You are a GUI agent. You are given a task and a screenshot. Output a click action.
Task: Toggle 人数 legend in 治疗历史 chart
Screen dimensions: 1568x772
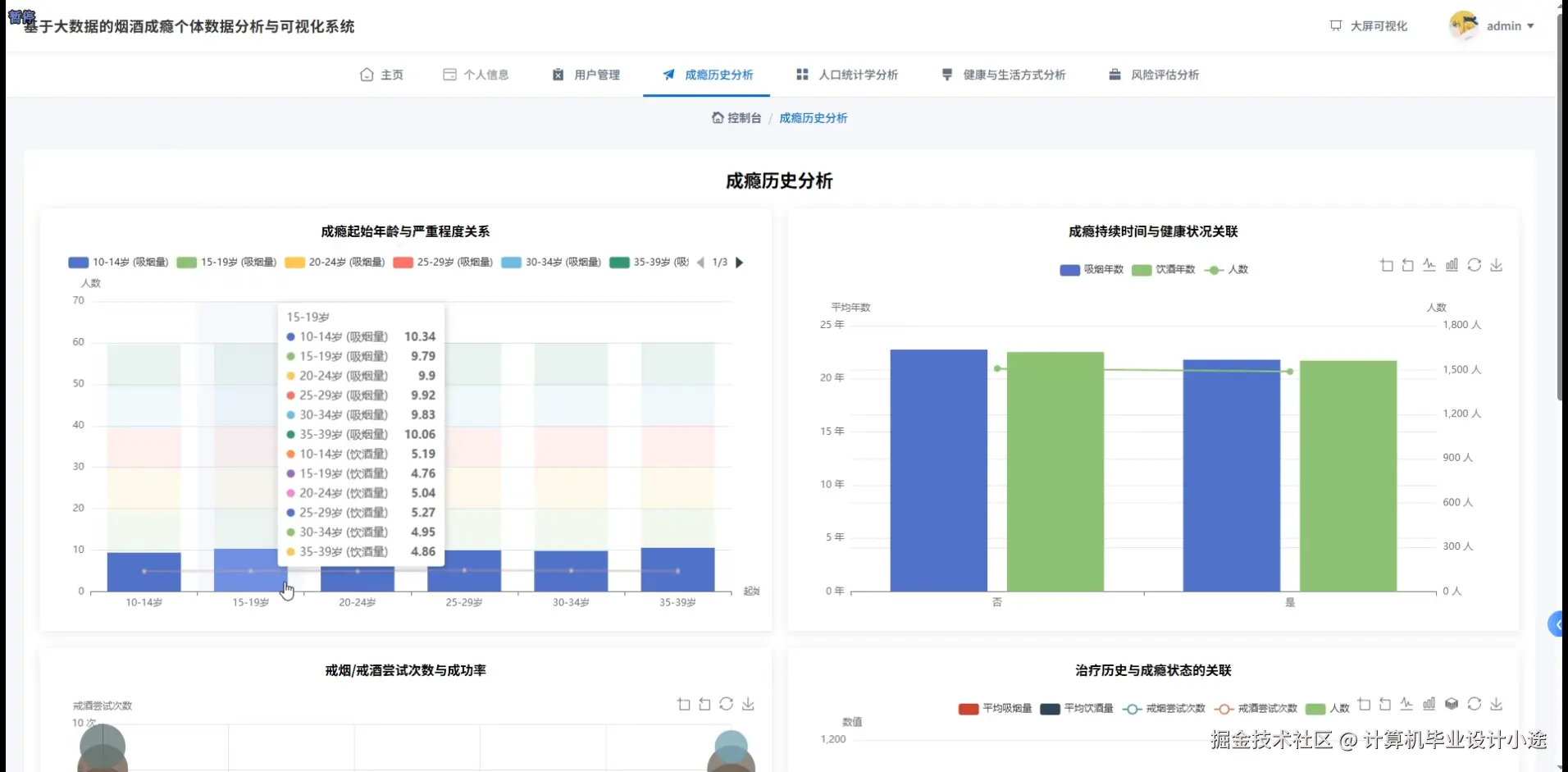[1328, 709]
